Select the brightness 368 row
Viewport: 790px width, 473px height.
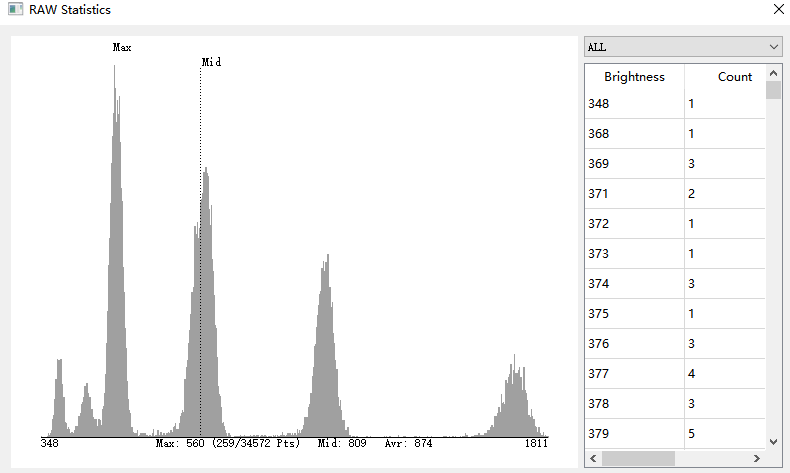pos(634,134)
